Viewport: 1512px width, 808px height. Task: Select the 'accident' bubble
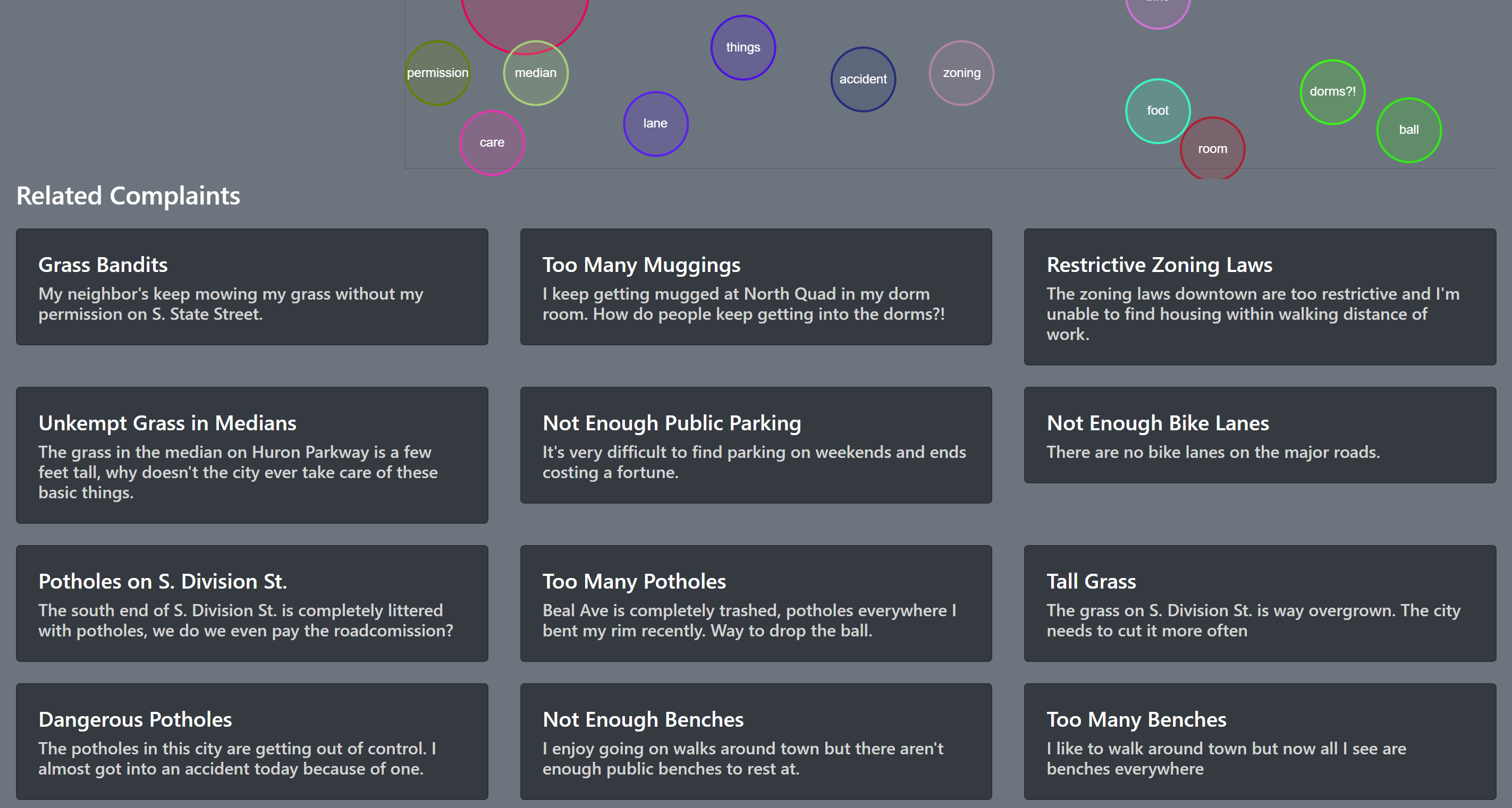[x=863, y=79]
